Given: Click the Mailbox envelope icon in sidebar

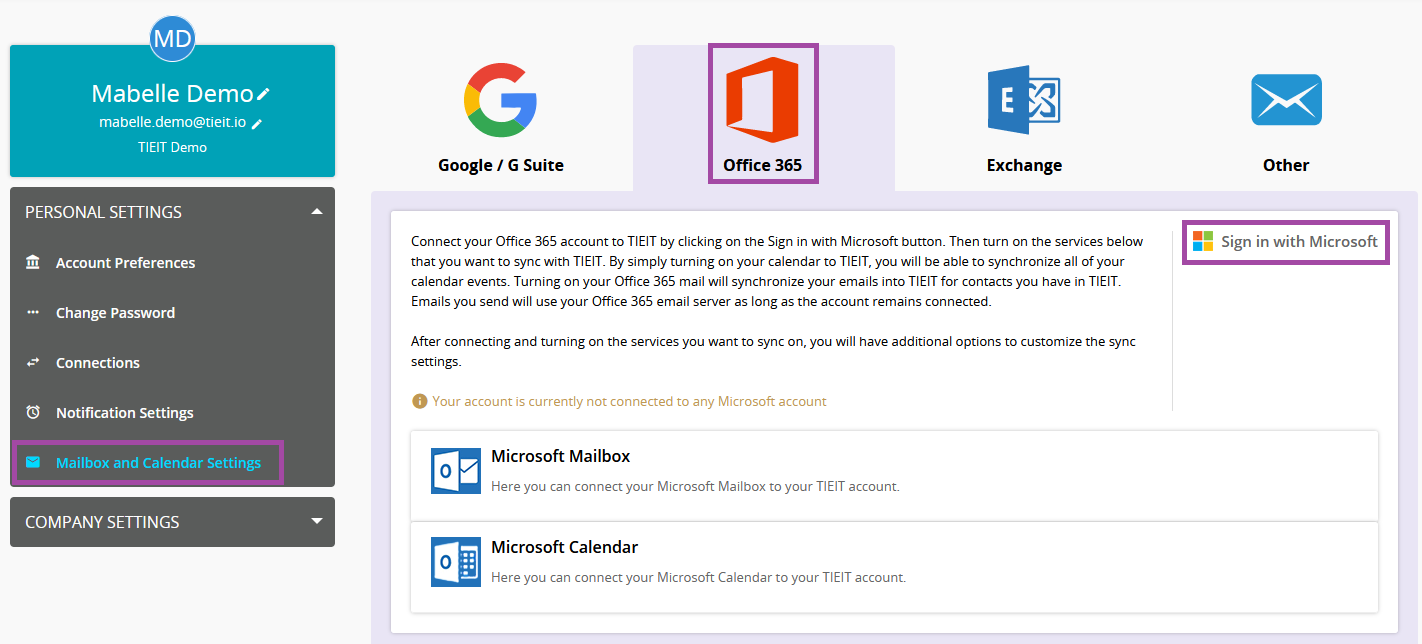Looking at the screenshot, I should [x=33, y=462].
